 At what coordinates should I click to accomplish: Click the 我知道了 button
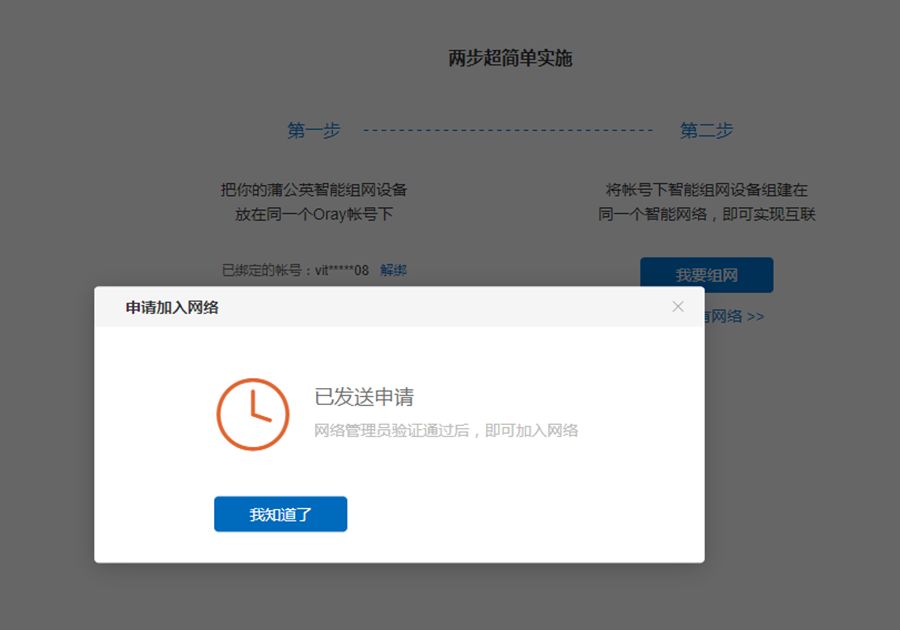tap(281, 514)
